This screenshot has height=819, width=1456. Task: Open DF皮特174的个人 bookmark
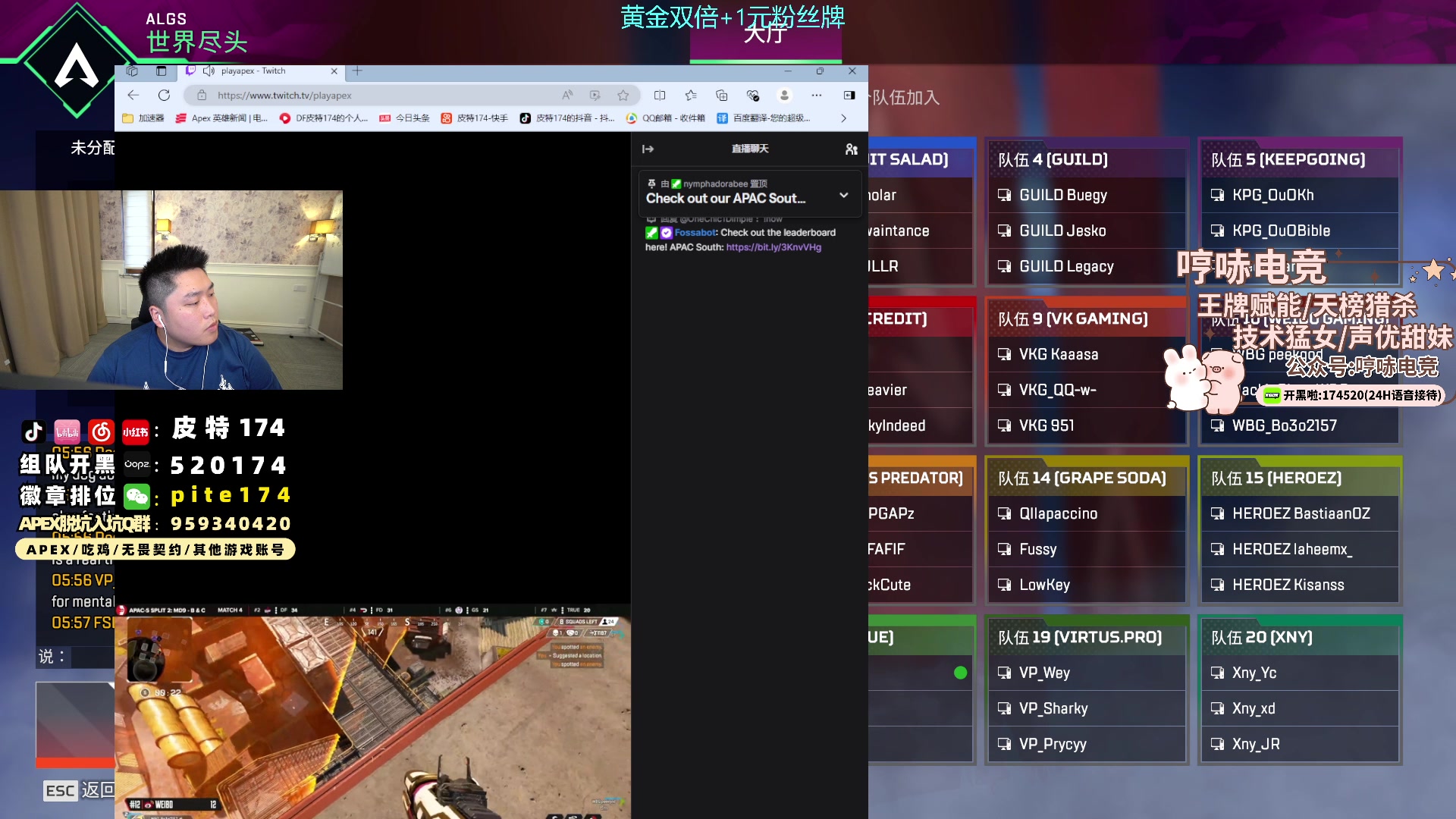tap(324, 118)
